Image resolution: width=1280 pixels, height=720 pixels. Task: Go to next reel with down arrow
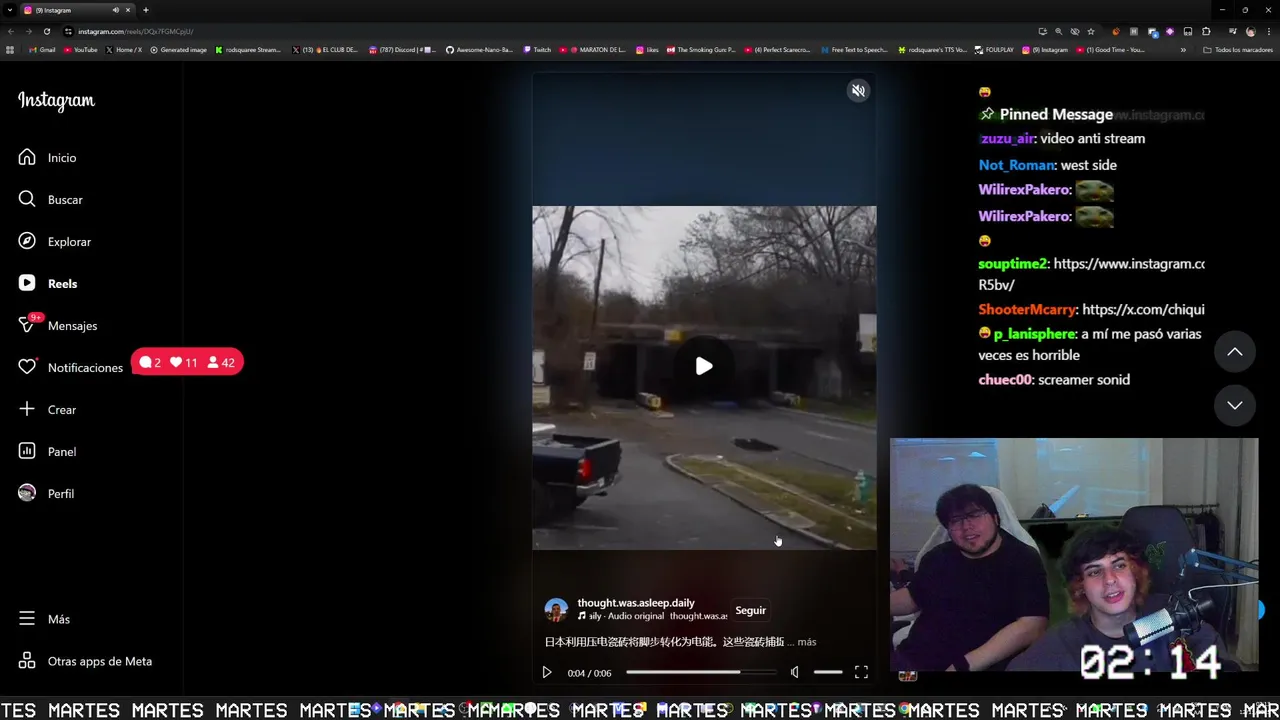click(1235, 405)
